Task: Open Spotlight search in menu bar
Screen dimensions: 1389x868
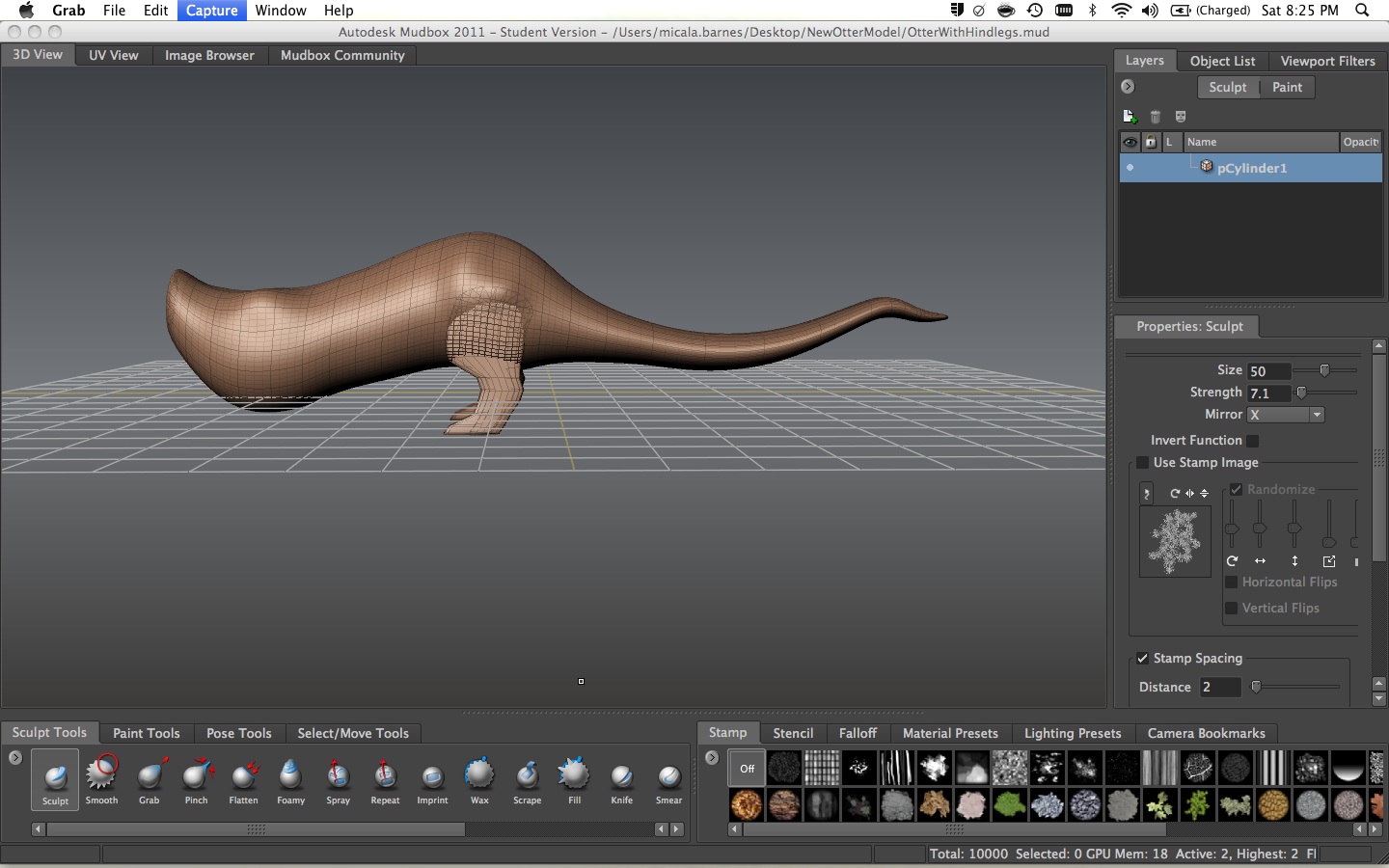Action: pos(1362,11)
